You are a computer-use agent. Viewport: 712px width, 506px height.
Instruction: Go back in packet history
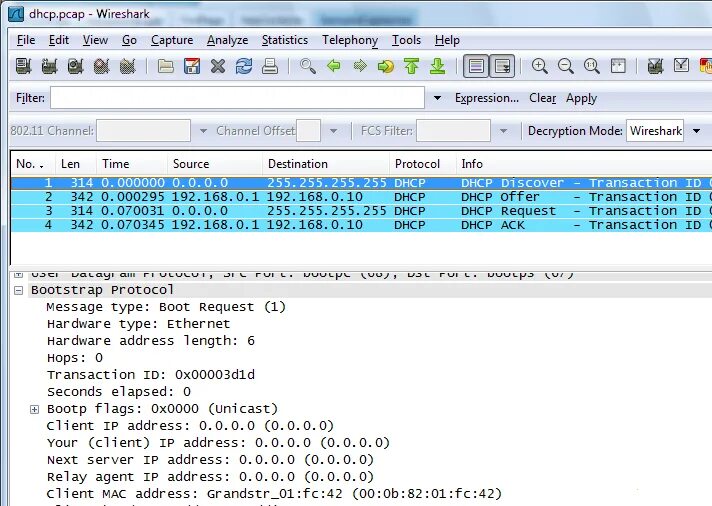click(x=334, y=66)
